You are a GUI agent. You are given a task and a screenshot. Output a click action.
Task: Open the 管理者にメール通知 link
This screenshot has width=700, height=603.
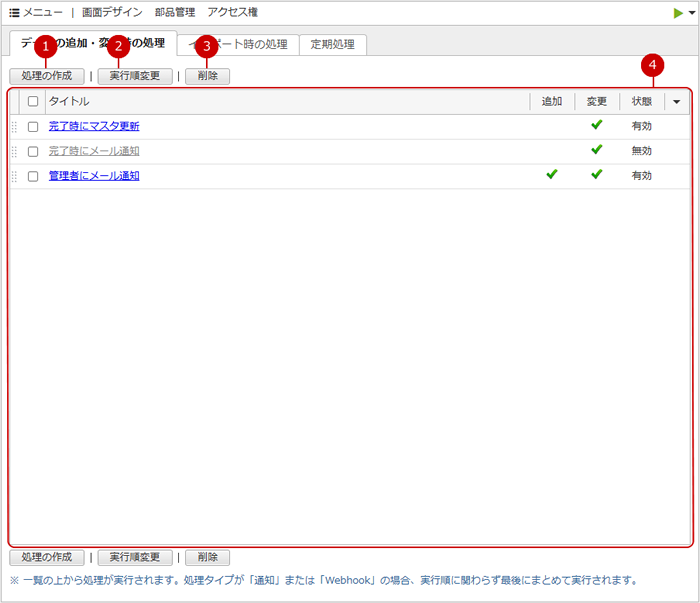point(94,176)
